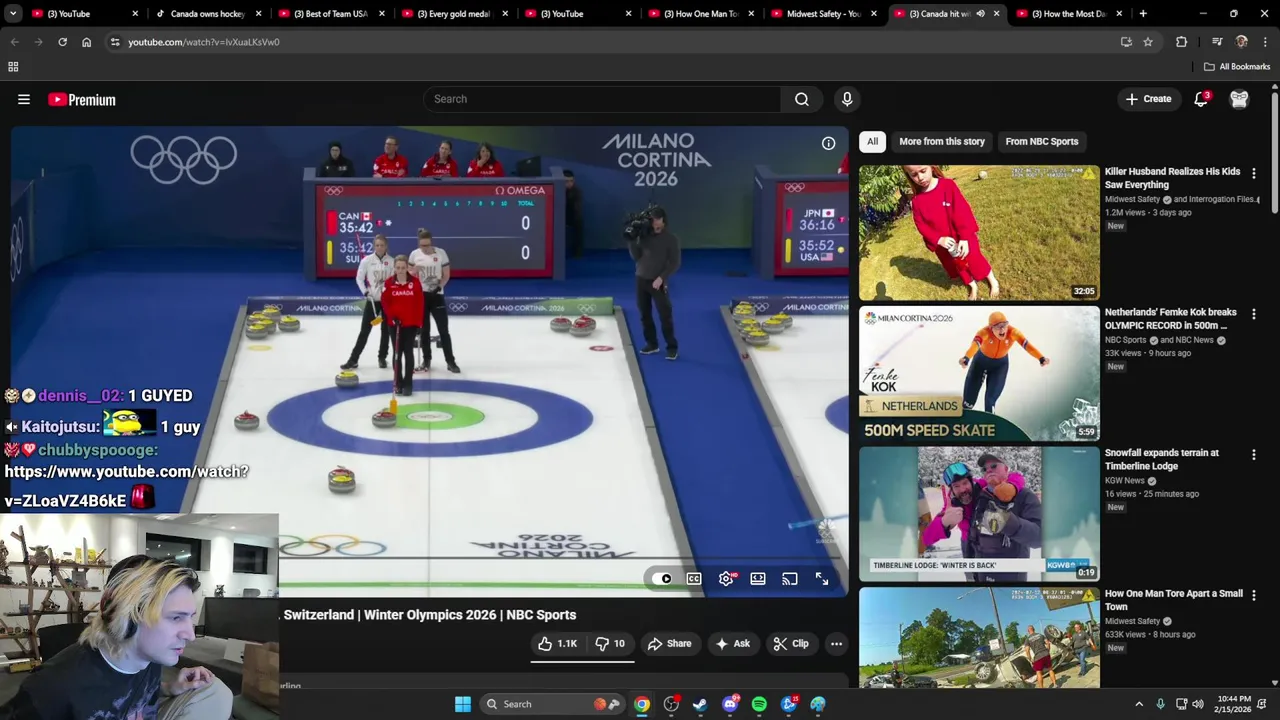Focus the YouTube search field
The image size is (1280, 720).
[x=602, y=99]
